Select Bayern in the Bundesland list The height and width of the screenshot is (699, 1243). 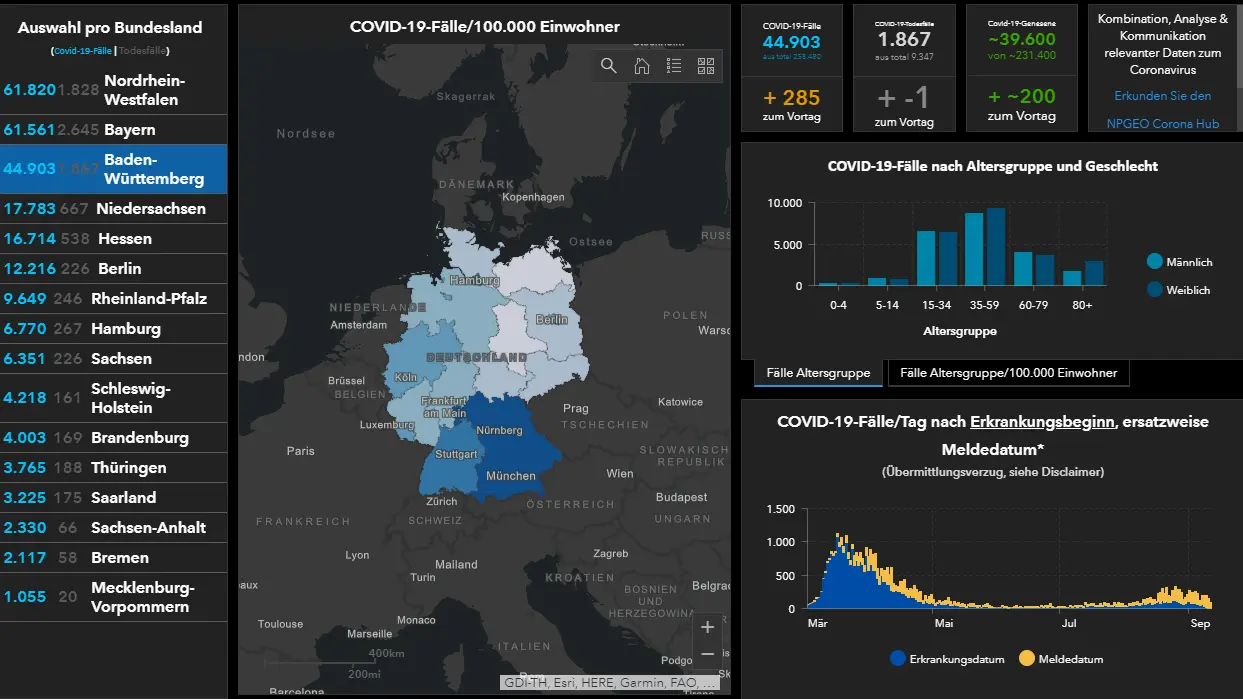pyautogui.click(x=113, y=129)
